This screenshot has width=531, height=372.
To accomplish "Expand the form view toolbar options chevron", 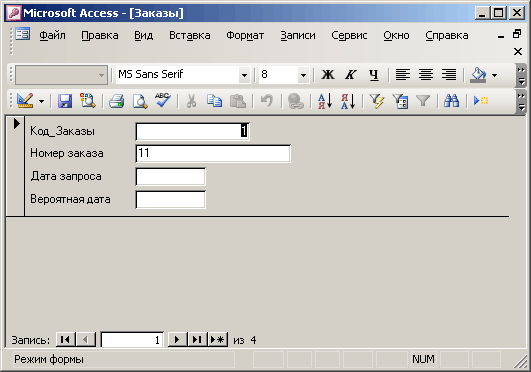I will 522,102.
